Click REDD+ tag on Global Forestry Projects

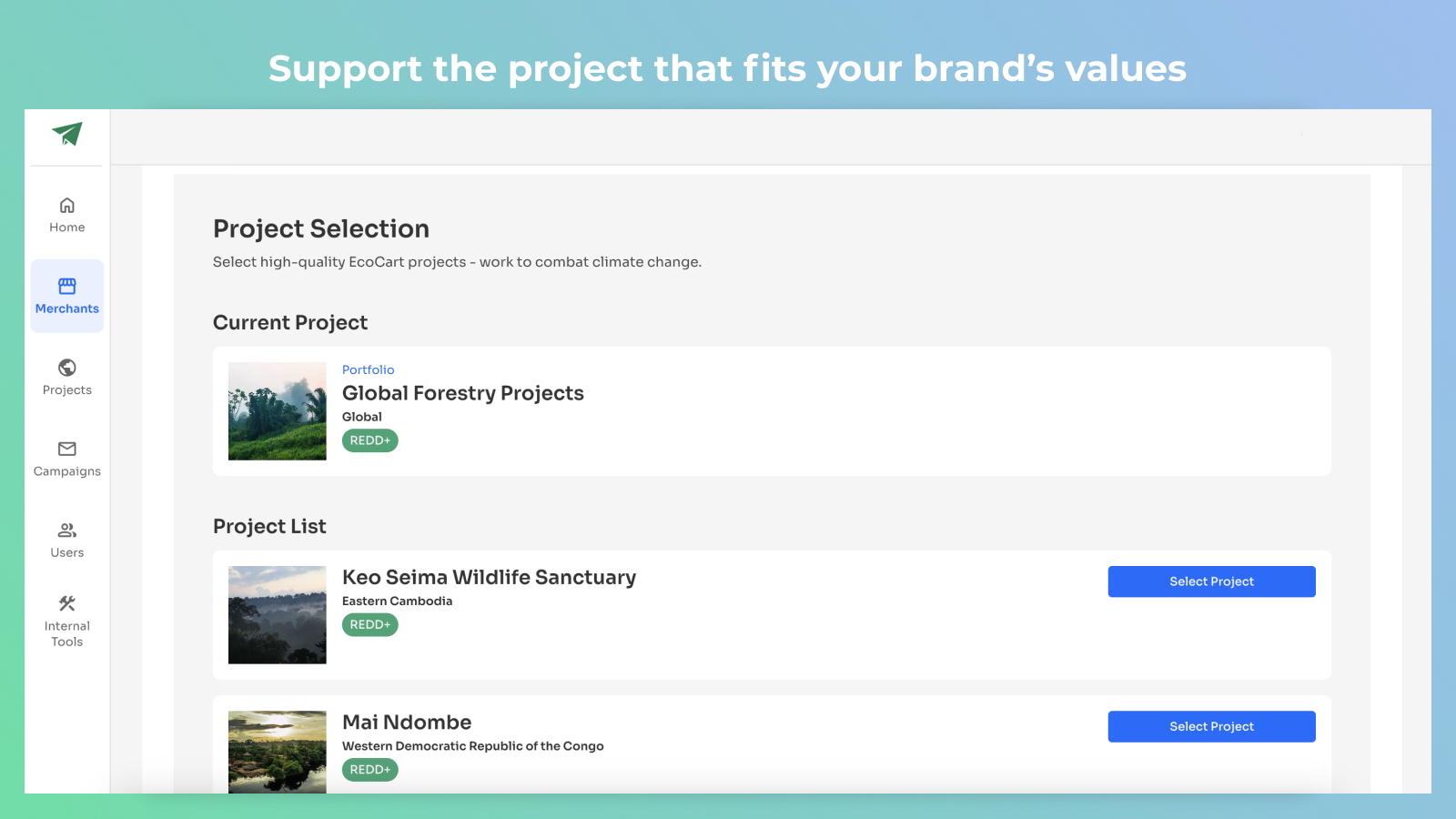click(370, 440)
